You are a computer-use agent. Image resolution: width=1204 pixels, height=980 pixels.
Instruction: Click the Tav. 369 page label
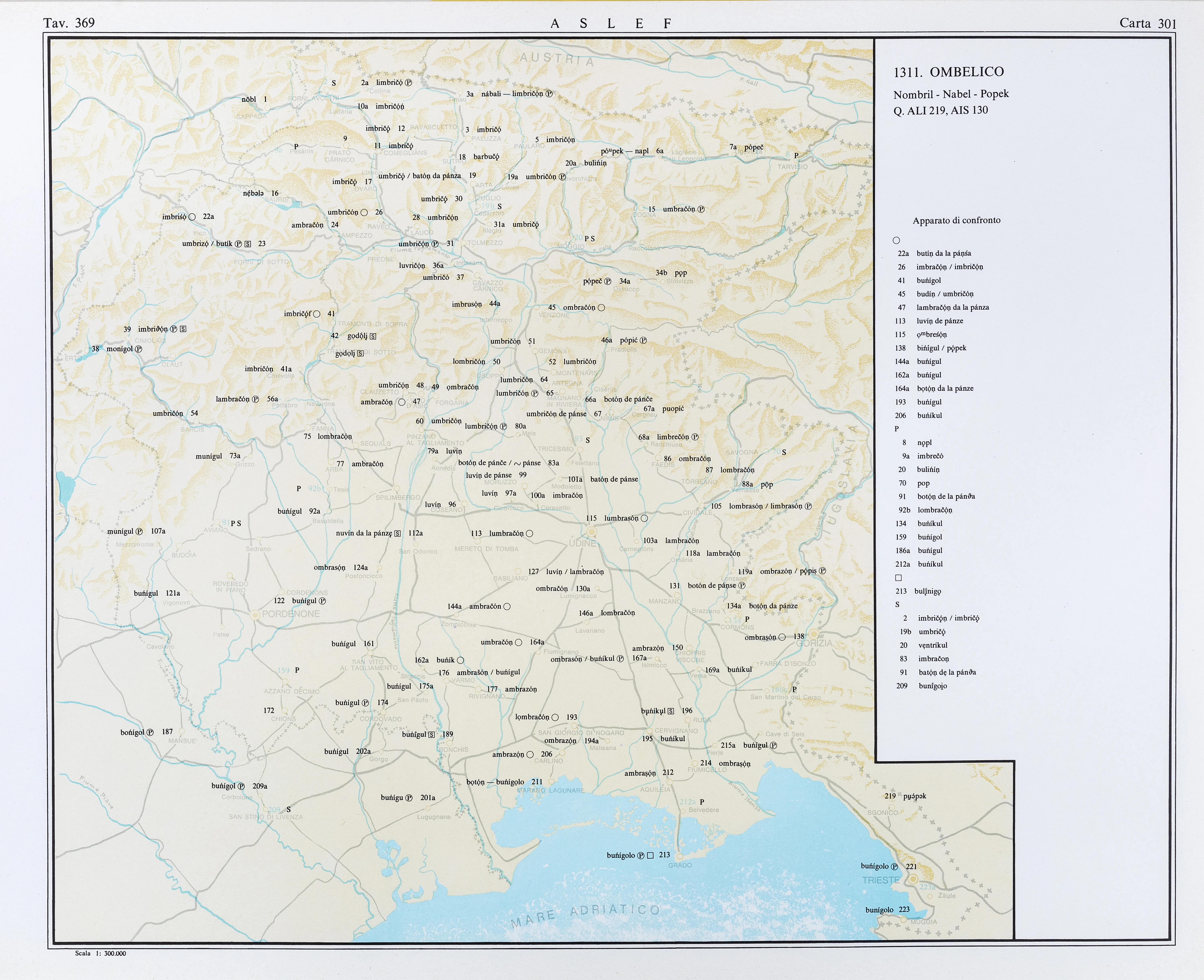click(69, 23)
